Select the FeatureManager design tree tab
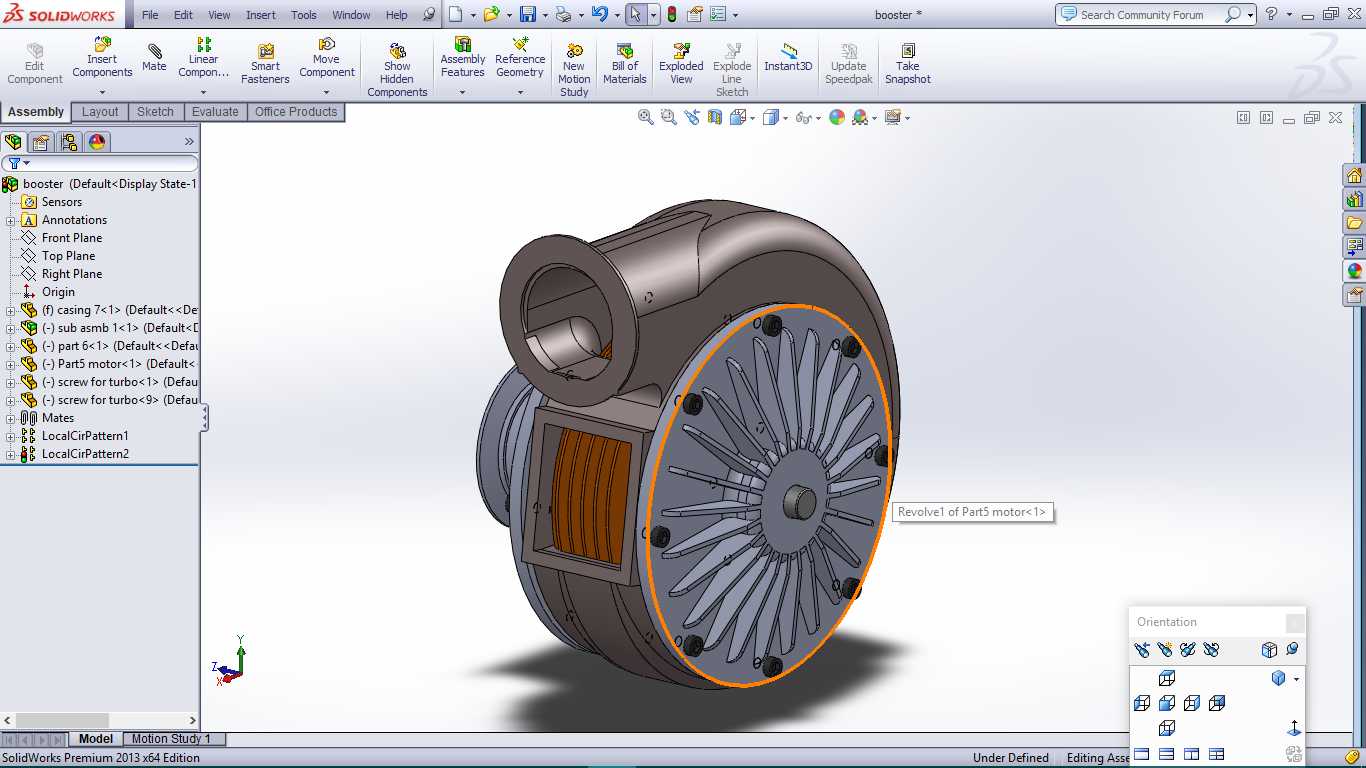Viewport: 1366px width, 768px height. (13, 142)
